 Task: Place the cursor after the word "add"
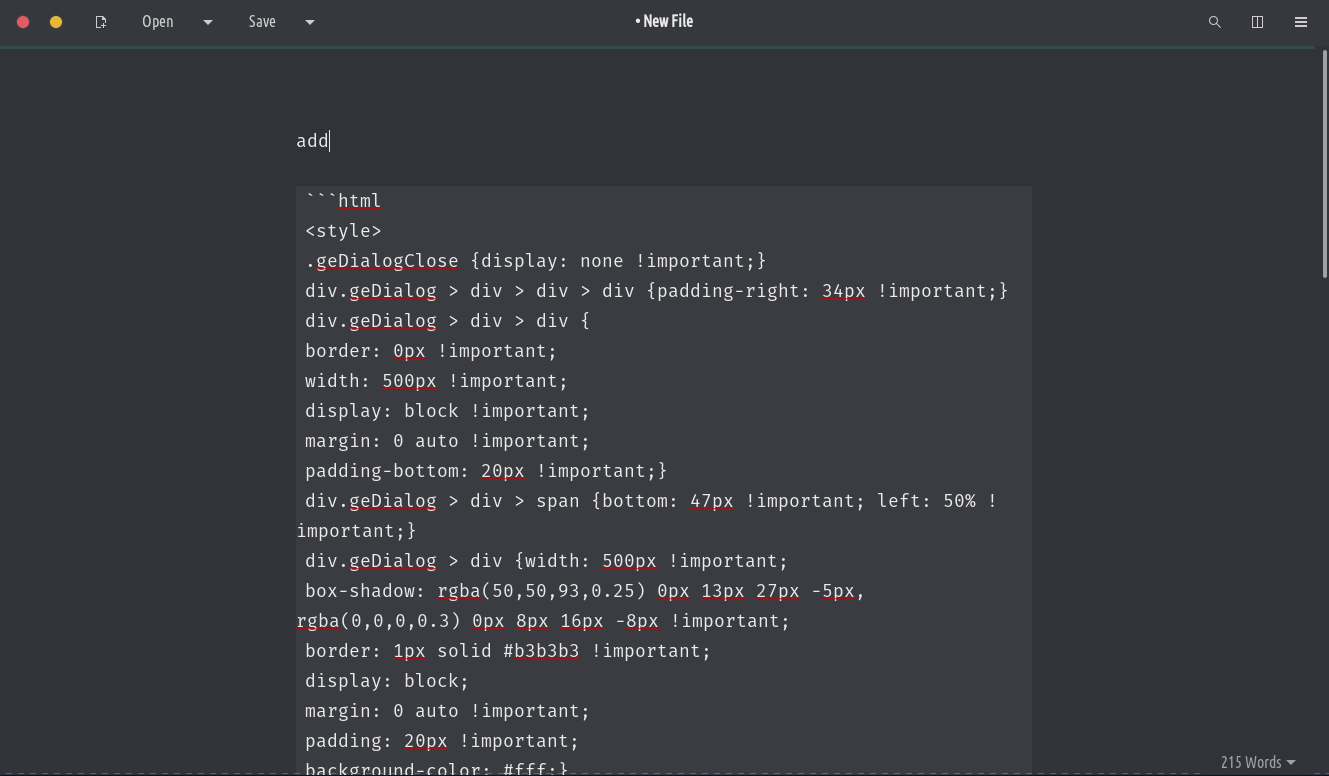click(x=330, y=141)
